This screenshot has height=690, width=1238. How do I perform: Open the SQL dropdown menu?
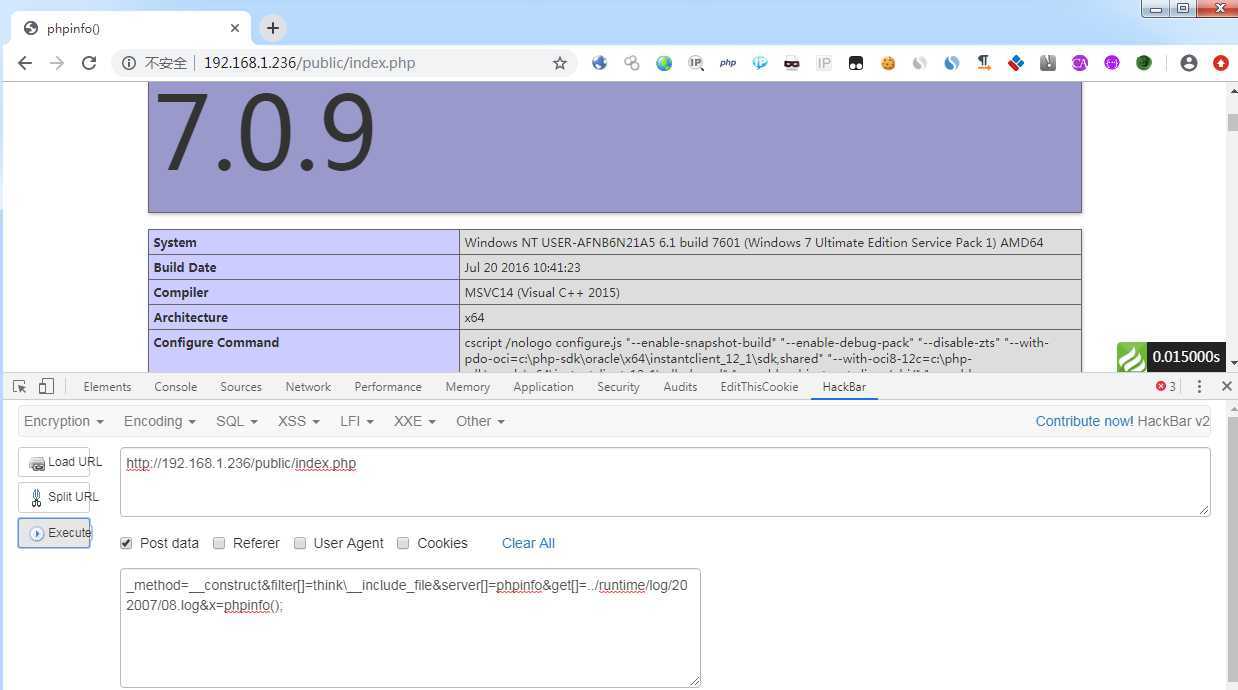[237, 421]
